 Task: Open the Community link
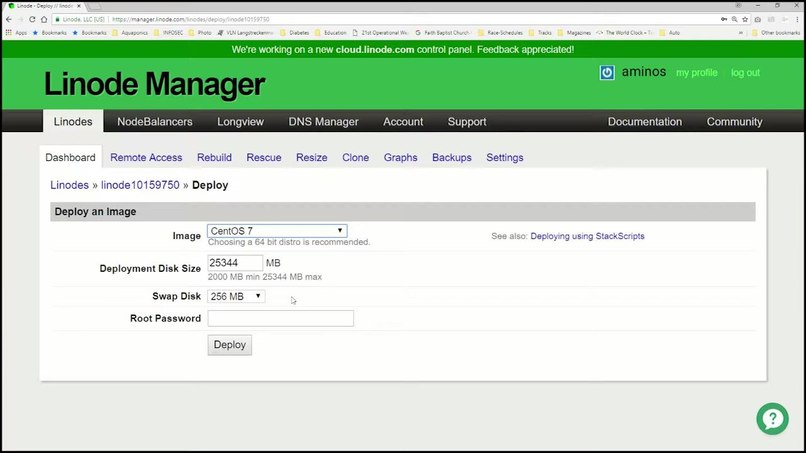pos(734,121)
